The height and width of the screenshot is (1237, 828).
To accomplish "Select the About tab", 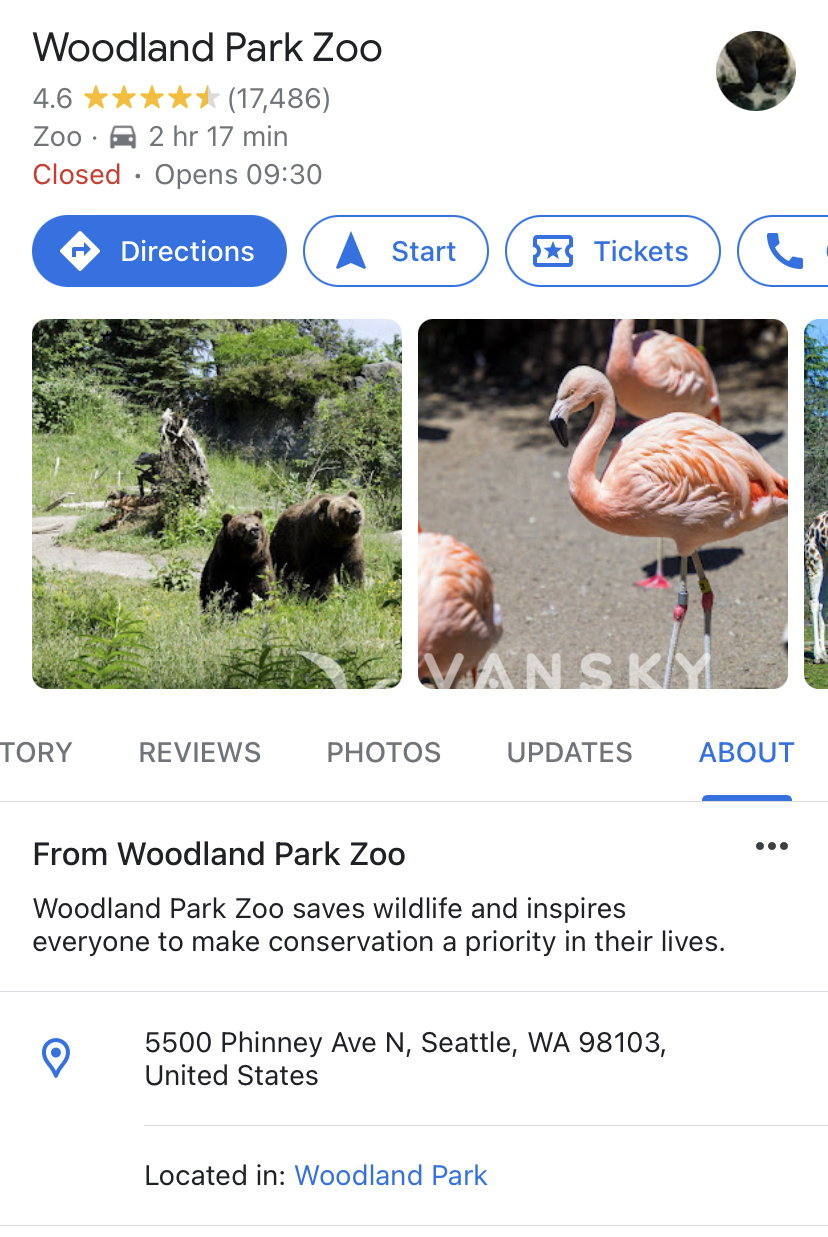I will pyautogui.click(x=746, y=752).
